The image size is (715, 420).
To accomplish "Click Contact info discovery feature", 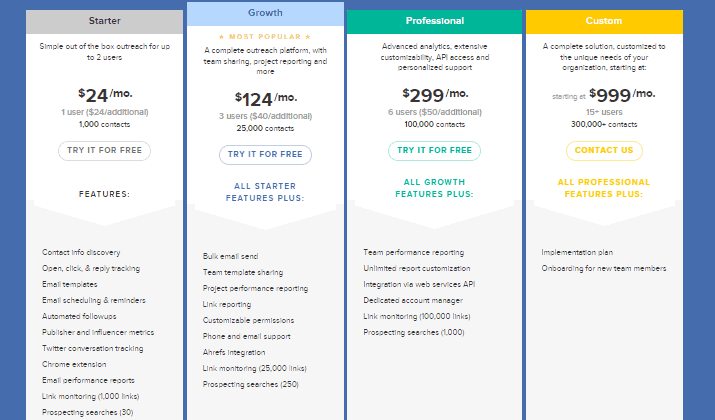I will pos(81,252).
